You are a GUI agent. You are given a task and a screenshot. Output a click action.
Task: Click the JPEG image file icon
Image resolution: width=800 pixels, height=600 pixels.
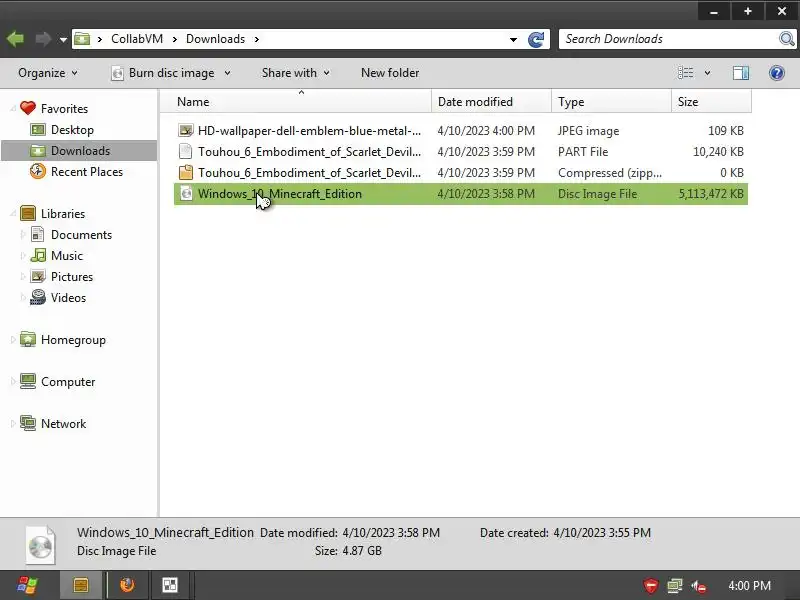click(x=186, y=131)
